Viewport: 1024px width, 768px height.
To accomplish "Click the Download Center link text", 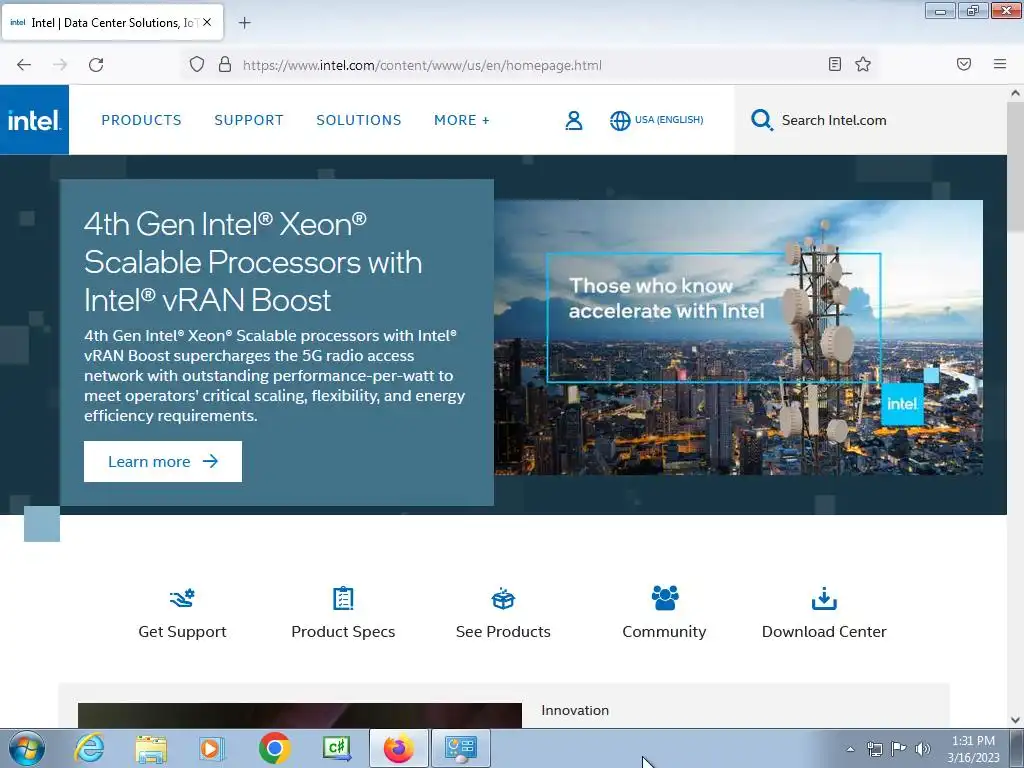I will (x=824, y=632).
